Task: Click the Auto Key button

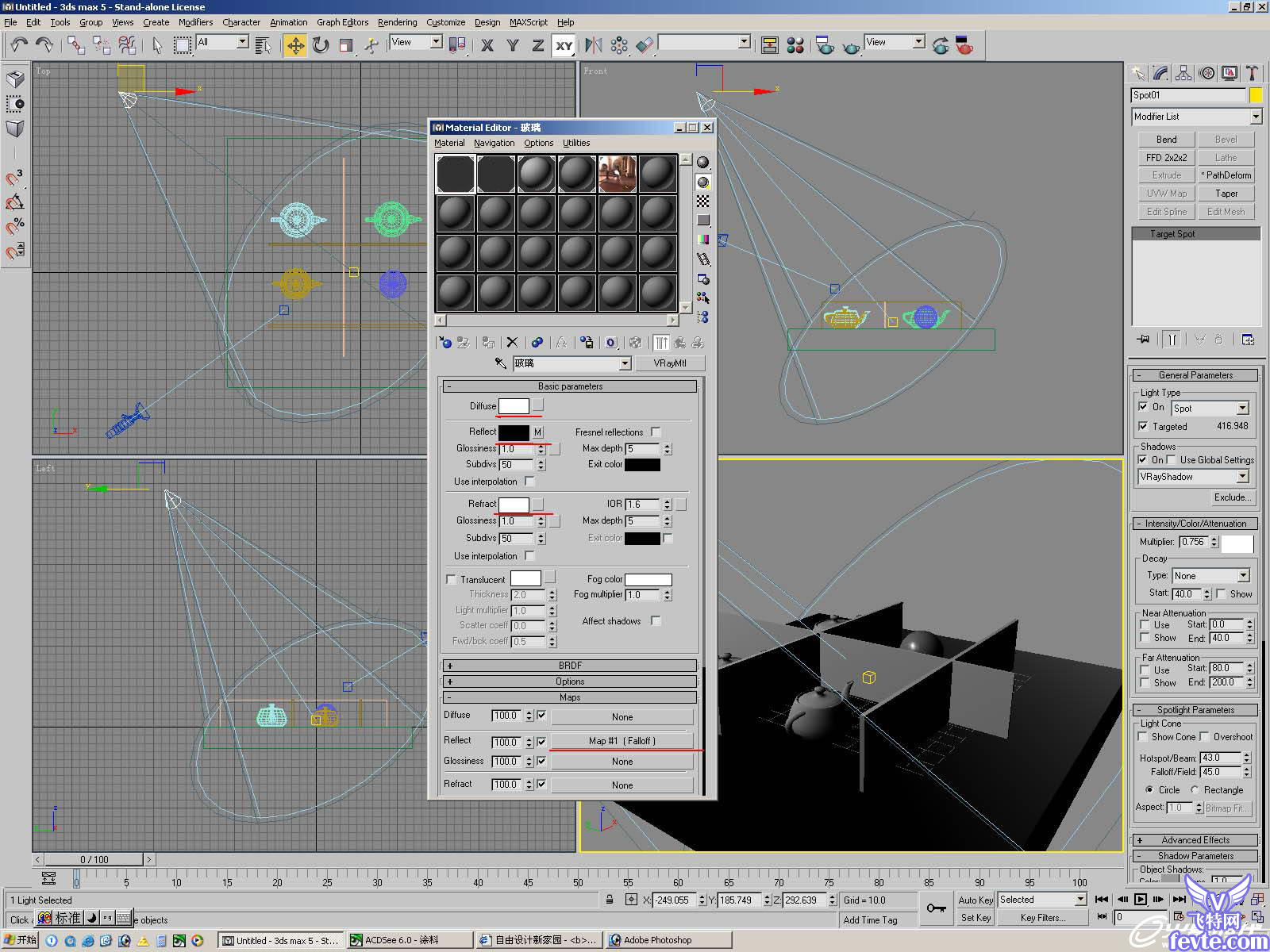Action: pos(976,900)
